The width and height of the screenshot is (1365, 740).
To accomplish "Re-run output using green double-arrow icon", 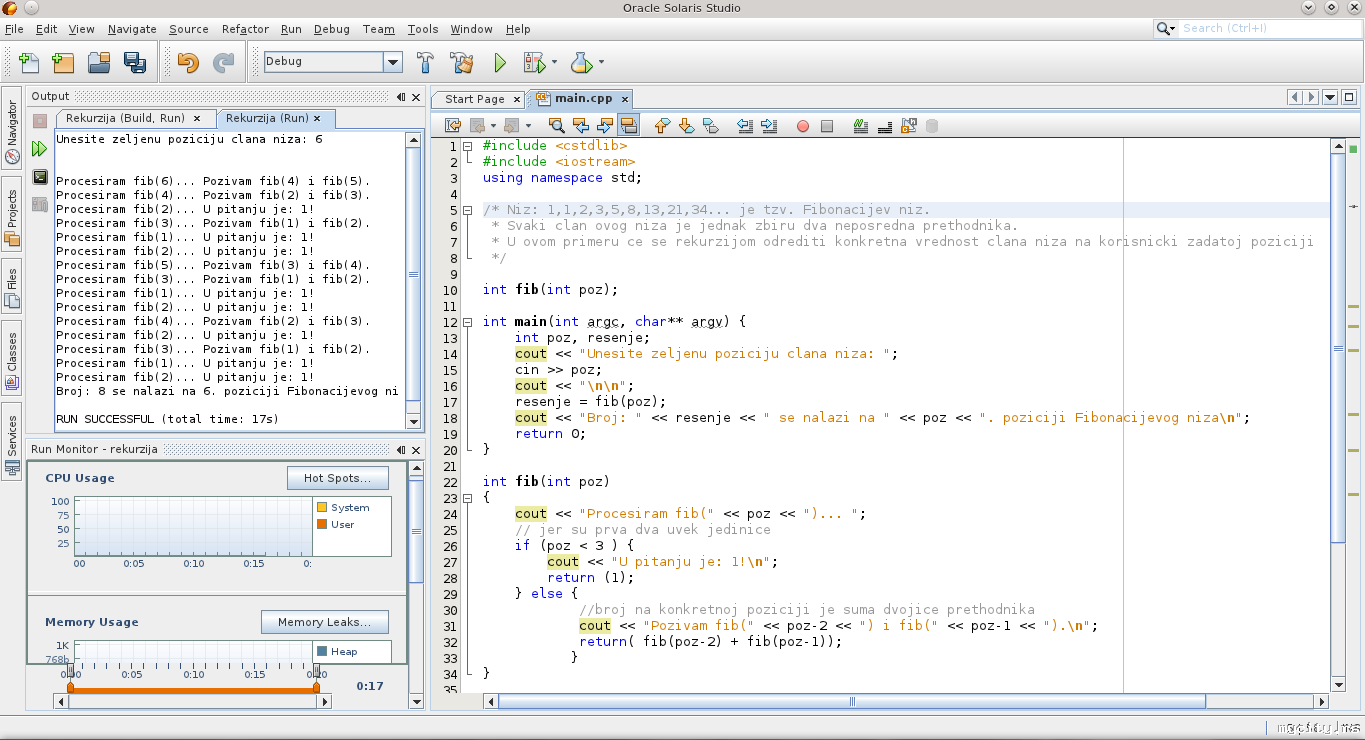I will click(39, 149).
